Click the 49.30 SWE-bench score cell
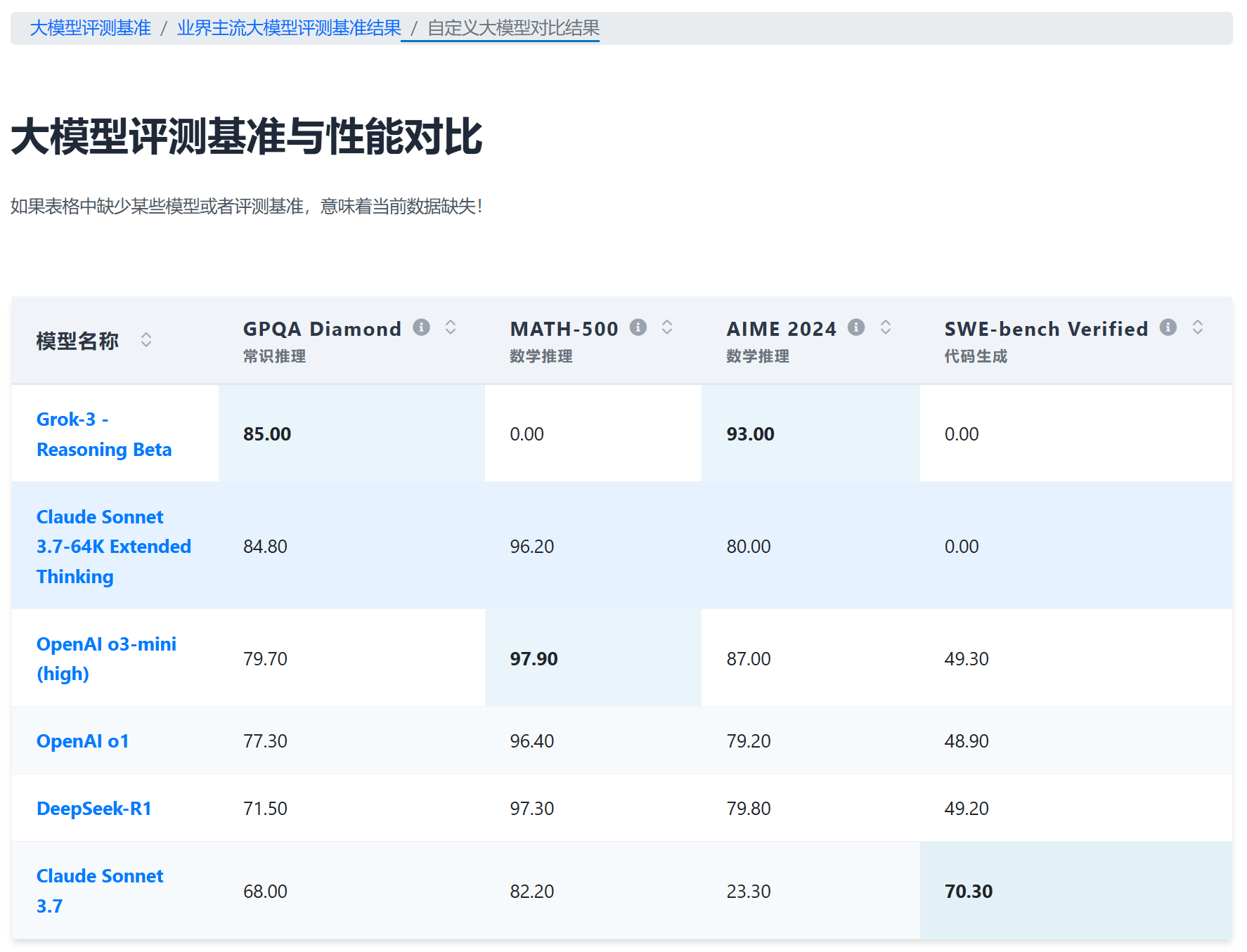 [x=1076, y=658]
